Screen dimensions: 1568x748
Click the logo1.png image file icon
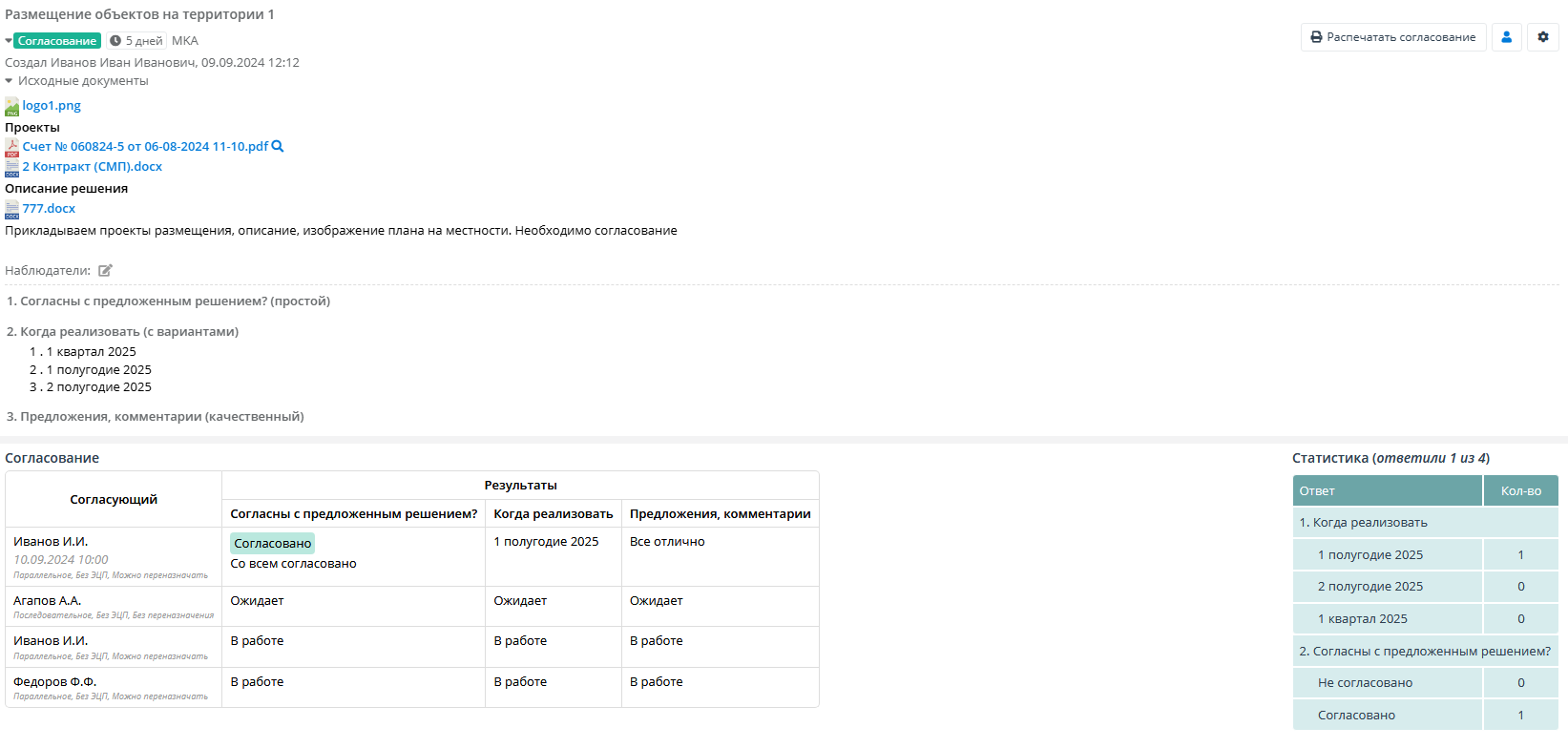point(11,106)
